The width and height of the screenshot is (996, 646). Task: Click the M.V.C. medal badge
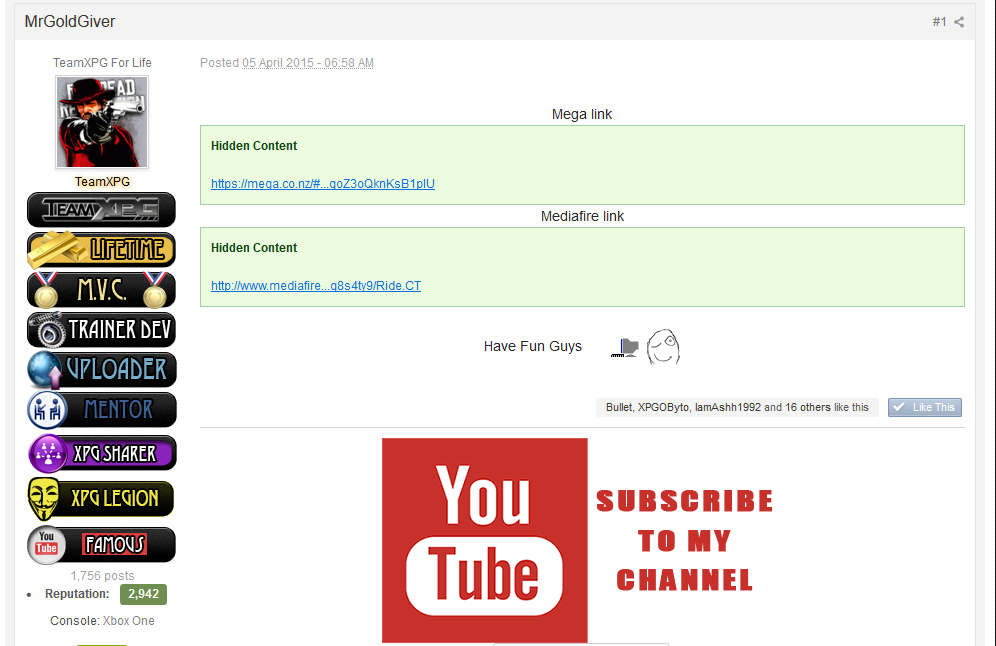click(x=101, y=290)
